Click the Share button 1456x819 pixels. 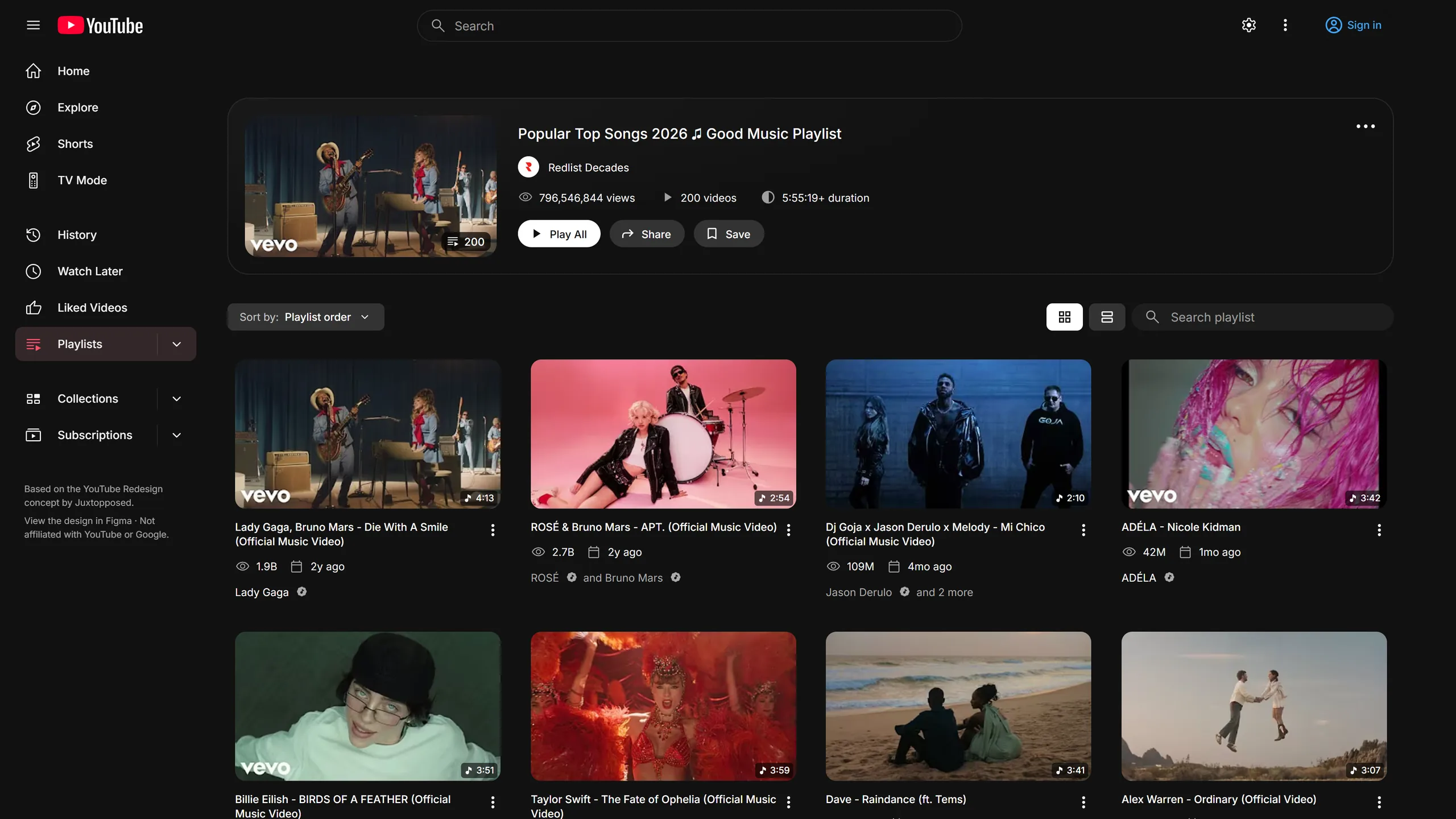[647, 234]
